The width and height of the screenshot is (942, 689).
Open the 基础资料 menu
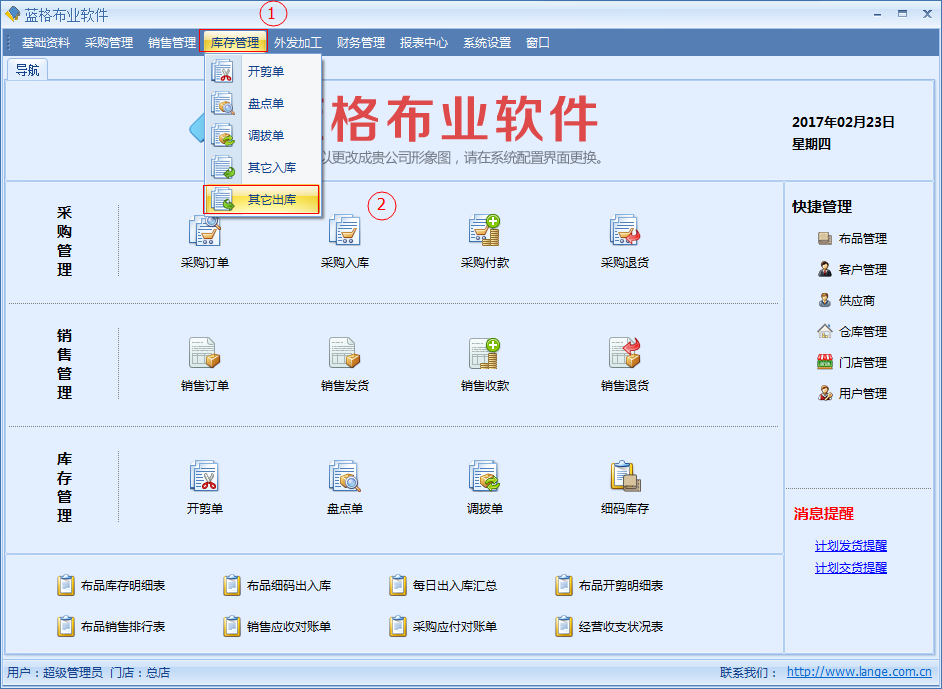click(46, 43)
